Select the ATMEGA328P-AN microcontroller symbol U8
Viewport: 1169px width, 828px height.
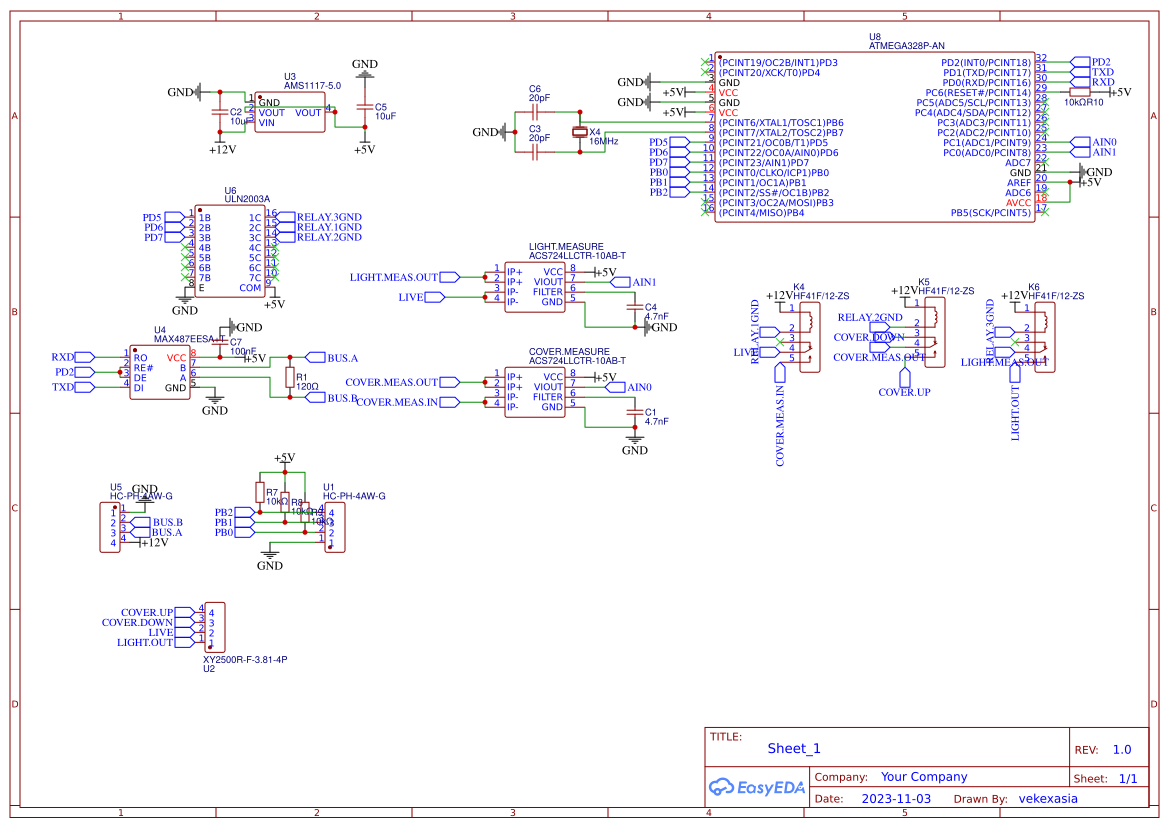875,140
